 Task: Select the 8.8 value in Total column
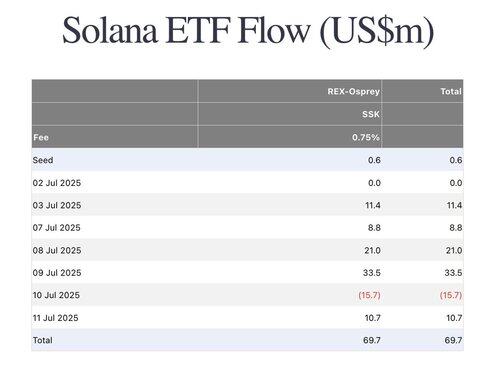pos(456,228)
